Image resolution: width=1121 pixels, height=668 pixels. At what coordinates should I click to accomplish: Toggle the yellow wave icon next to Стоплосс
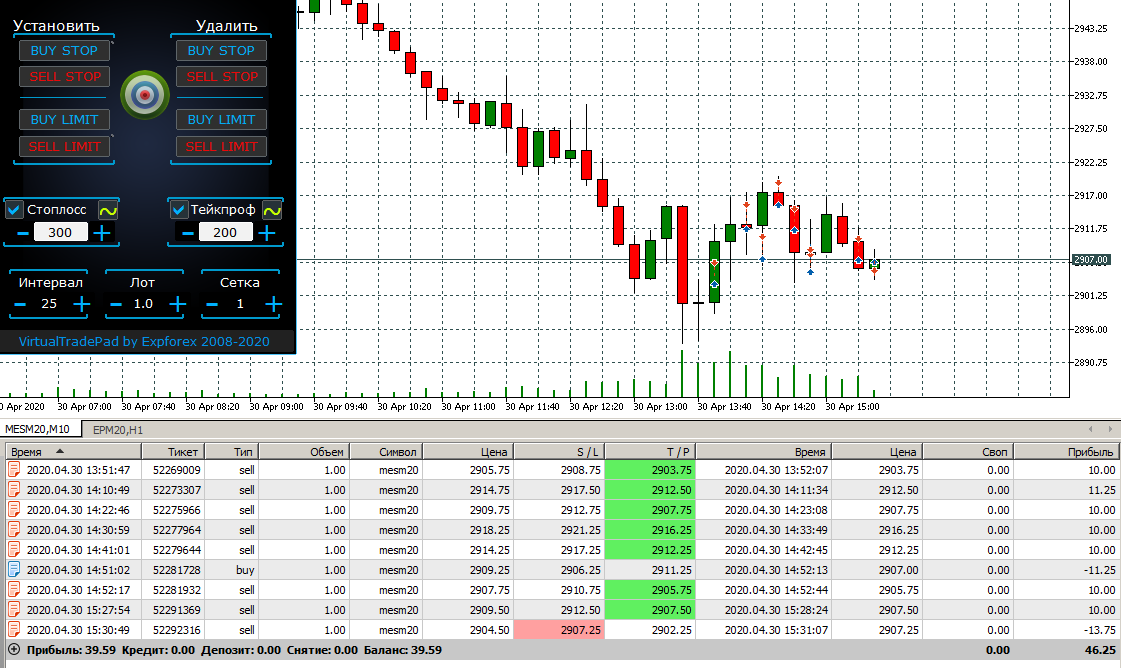tap(108, 210)
